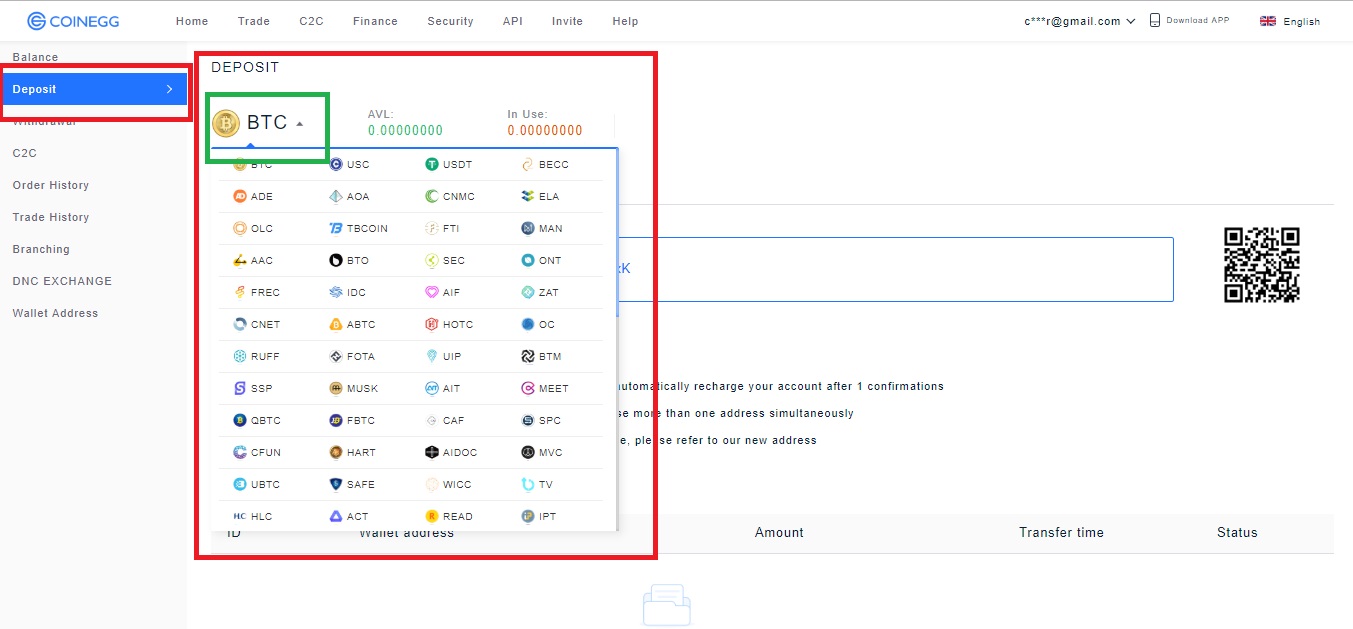The image size is (1353, 629).
Task: Click the IDC coin icon
Action: [x=336, y=292]
